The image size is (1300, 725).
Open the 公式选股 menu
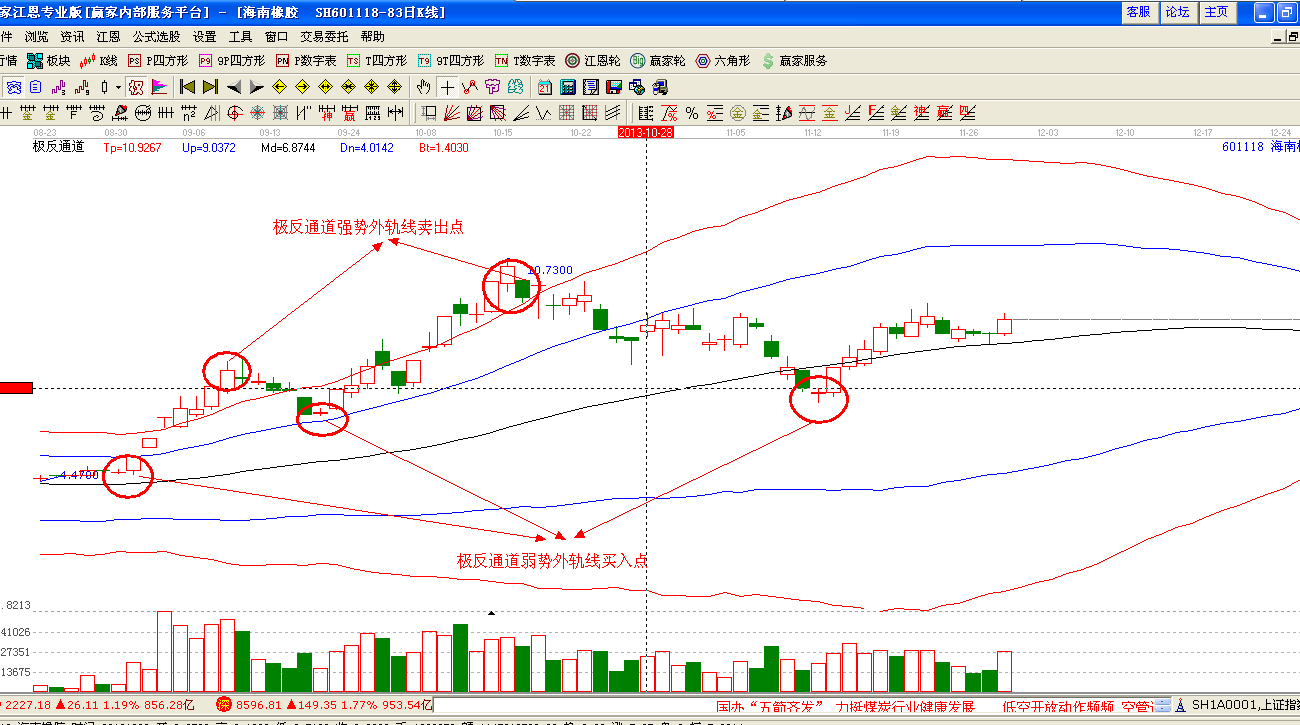[x=156, y=36]
